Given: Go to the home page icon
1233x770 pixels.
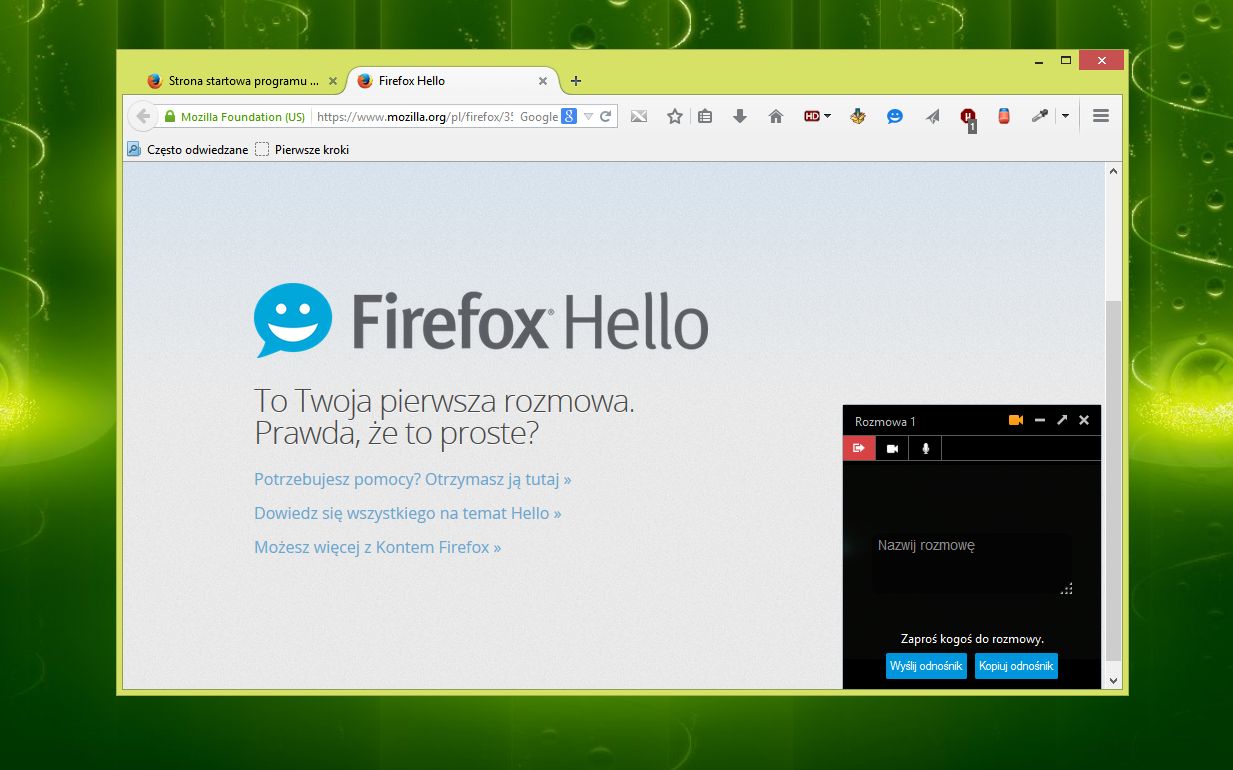Looking at the screenshot, I should (x=775, y=116).
